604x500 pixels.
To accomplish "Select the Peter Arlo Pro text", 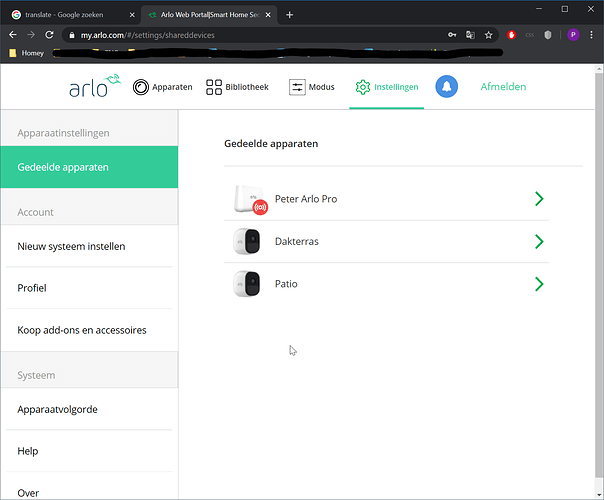I will coord(306,199).
